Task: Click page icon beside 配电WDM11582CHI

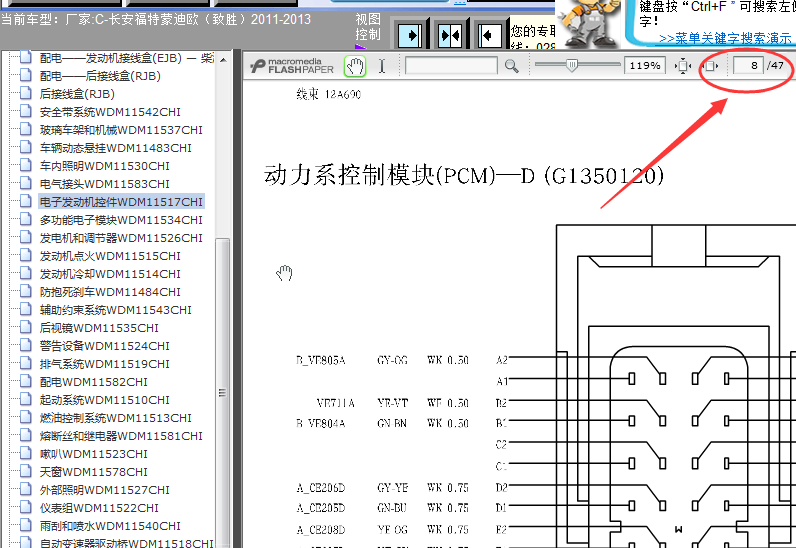Action: [25, 381]
